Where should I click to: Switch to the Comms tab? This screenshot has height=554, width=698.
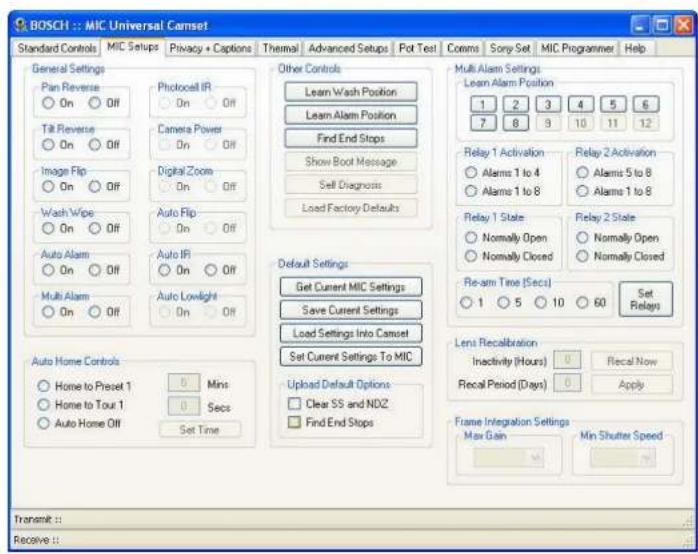point(463,48)
